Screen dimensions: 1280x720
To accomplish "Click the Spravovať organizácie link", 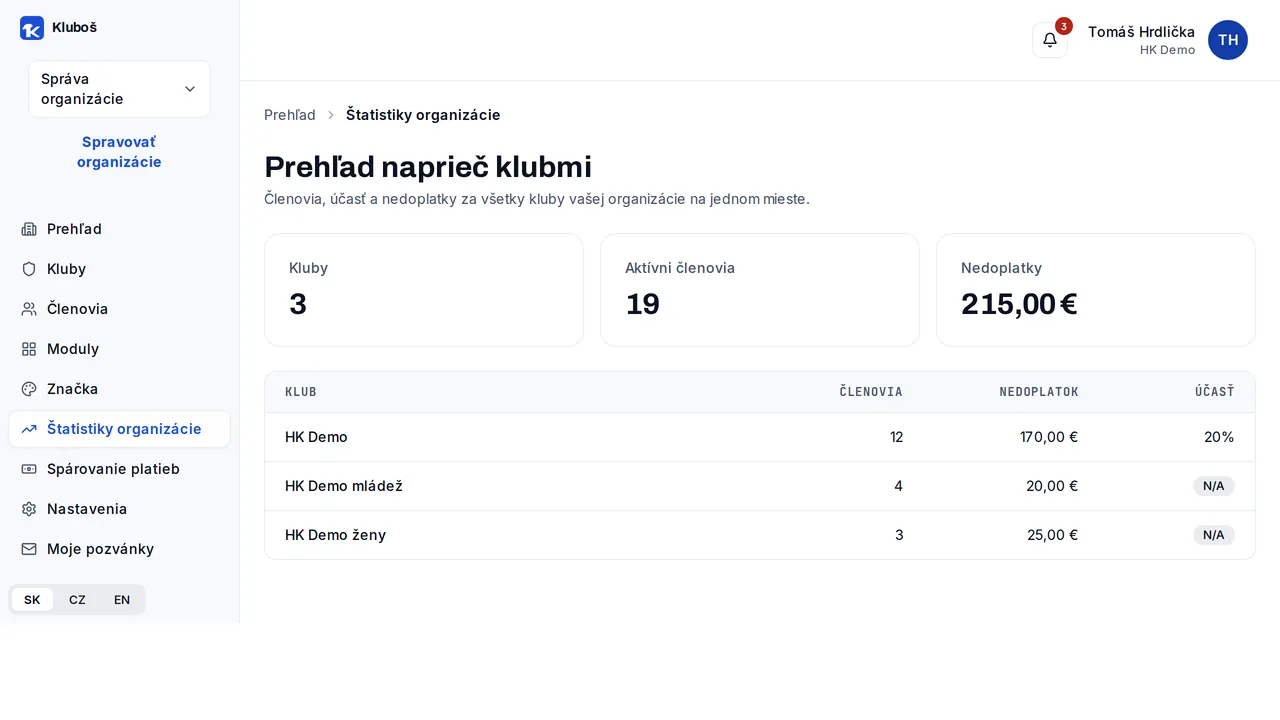I will point(119,152).
